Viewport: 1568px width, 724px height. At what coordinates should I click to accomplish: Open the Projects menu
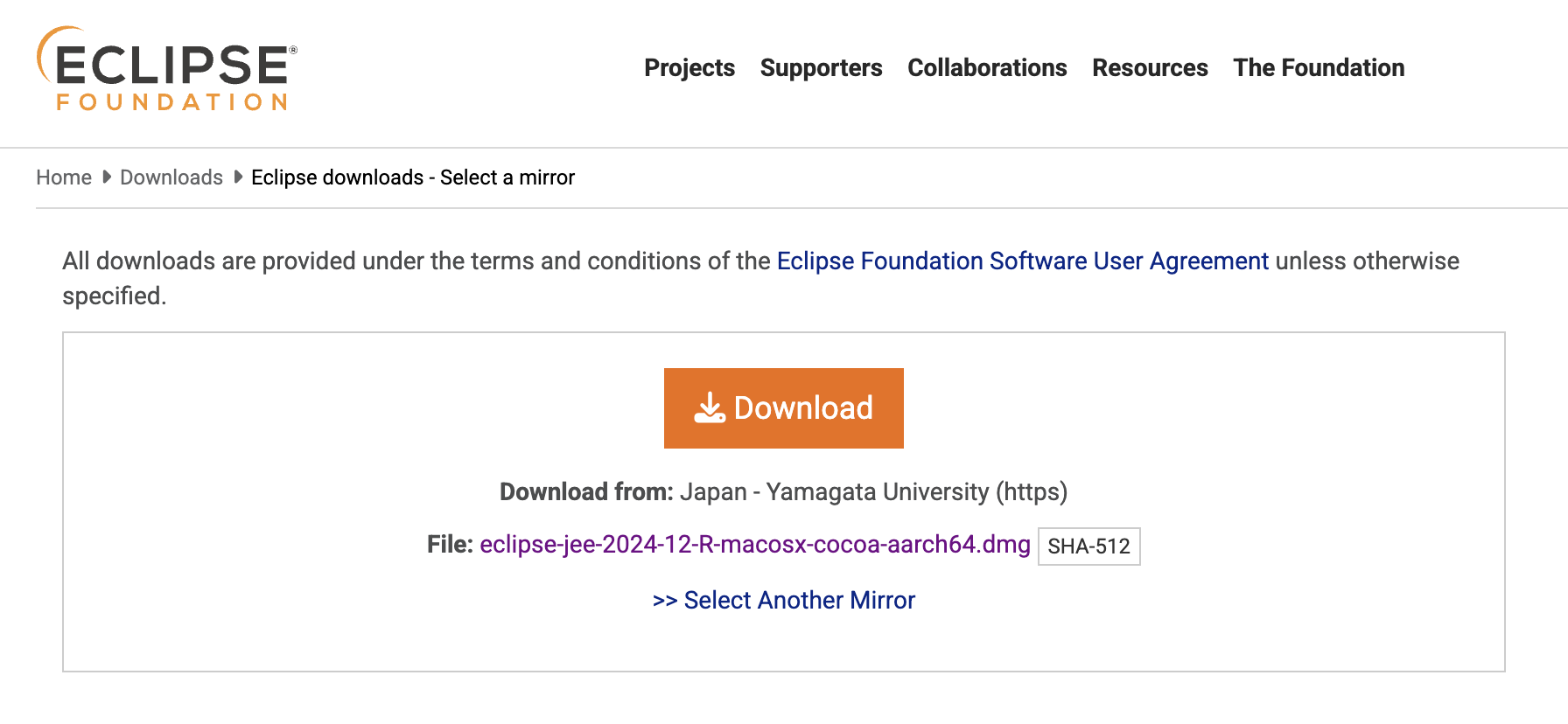point(689,67)
